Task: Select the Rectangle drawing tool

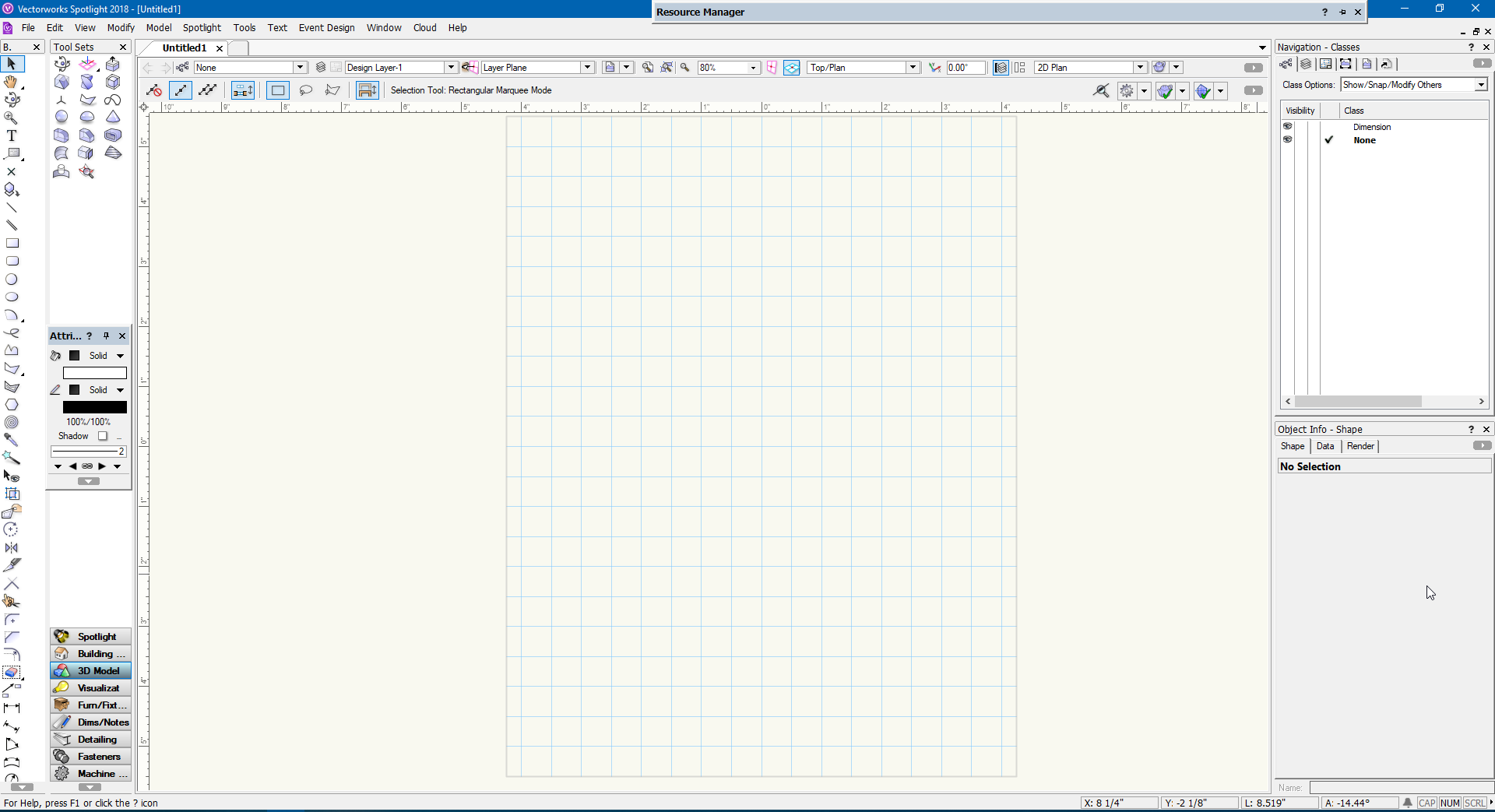Action: click(x=12, y=243)
